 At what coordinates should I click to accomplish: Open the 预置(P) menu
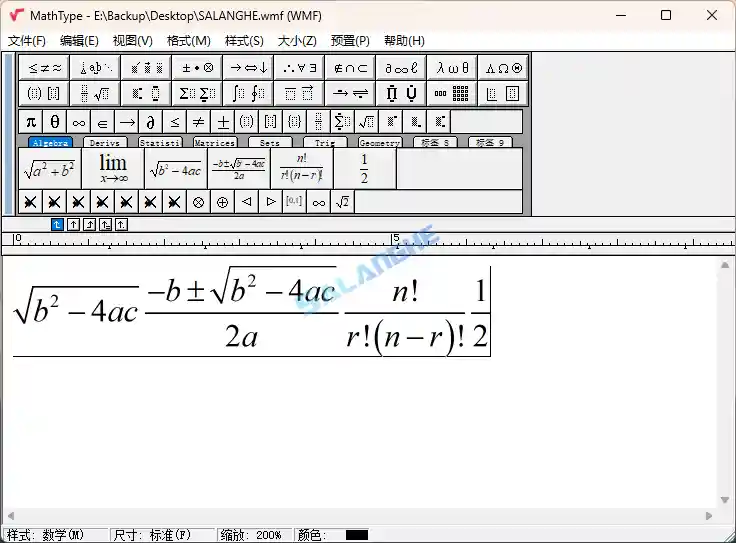350,41
